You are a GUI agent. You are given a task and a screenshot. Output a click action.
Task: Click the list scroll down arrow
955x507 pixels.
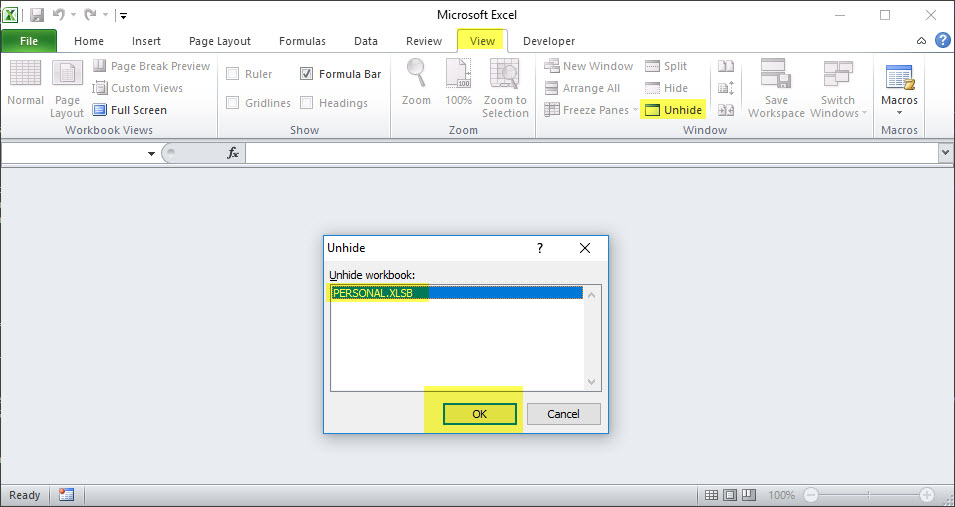(x=591, y=381)
